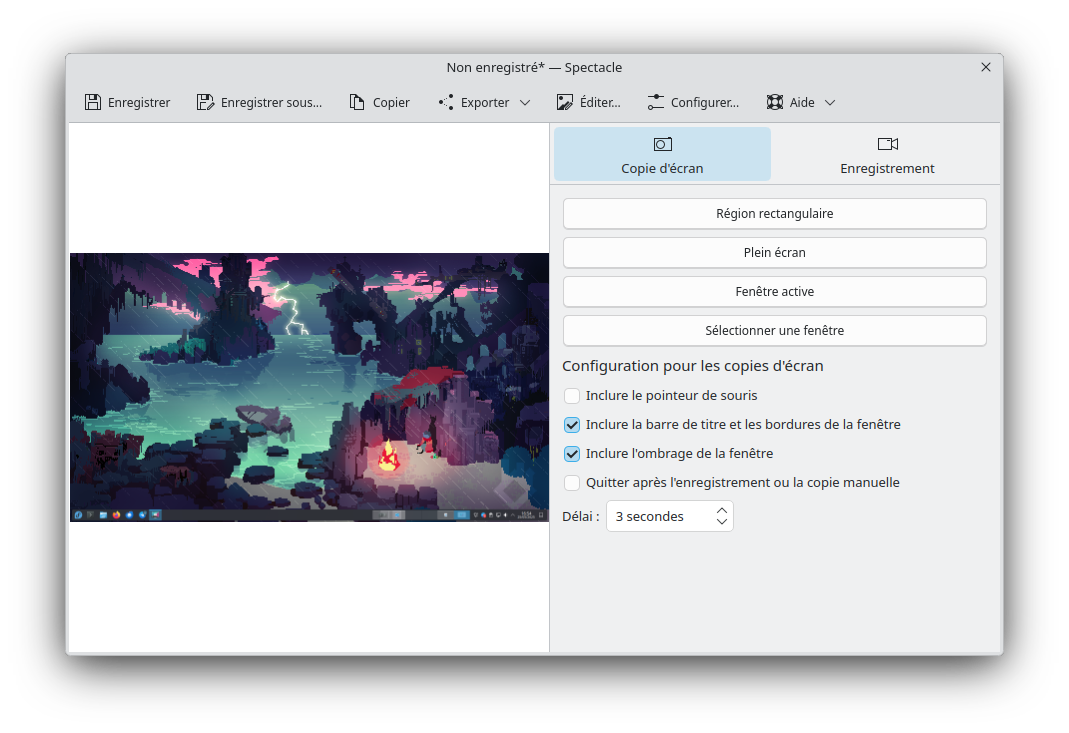Click the Fenêtre active button
The height and width of the screenshot is (733, 1069).
774,291
